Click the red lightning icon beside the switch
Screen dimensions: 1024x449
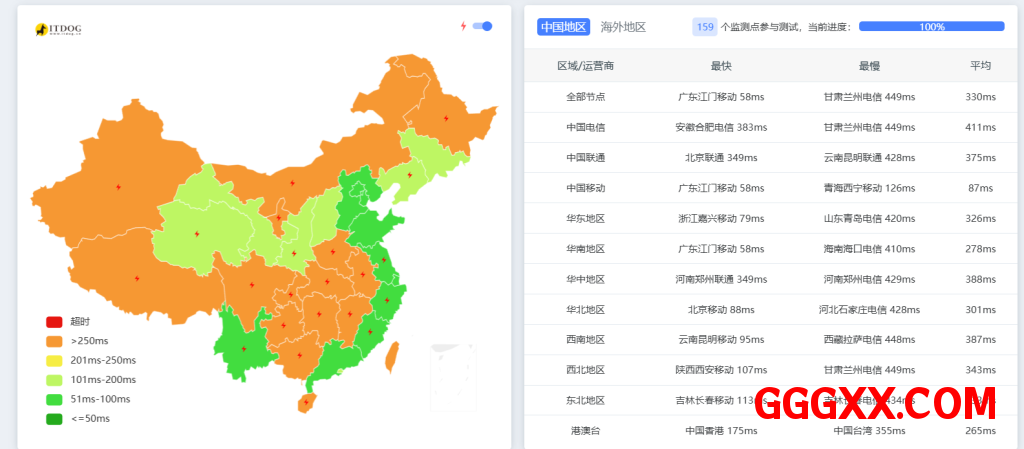tap(463, 26)
